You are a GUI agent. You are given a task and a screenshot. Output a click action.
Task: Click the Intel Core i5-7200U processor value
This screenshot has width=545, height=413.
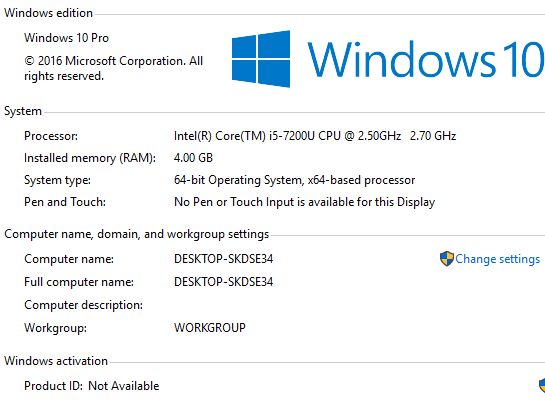315,136
